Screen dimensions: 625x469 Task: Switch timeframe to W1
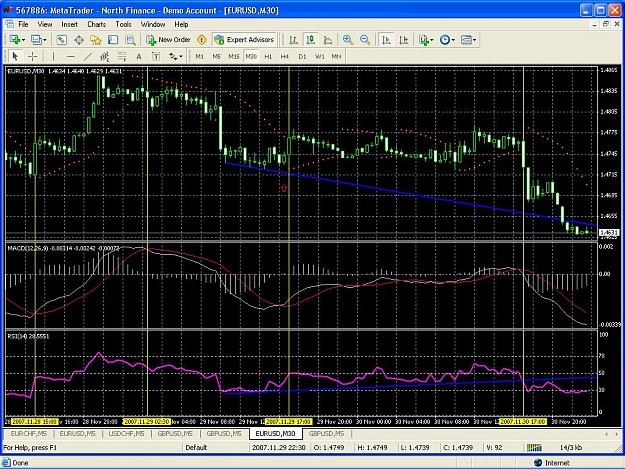point(320,56)
